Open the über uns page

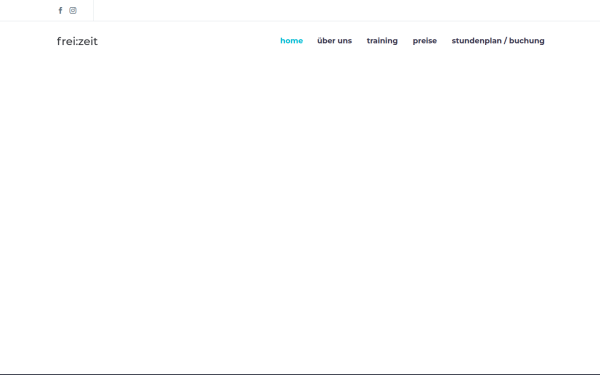point(334,41)
